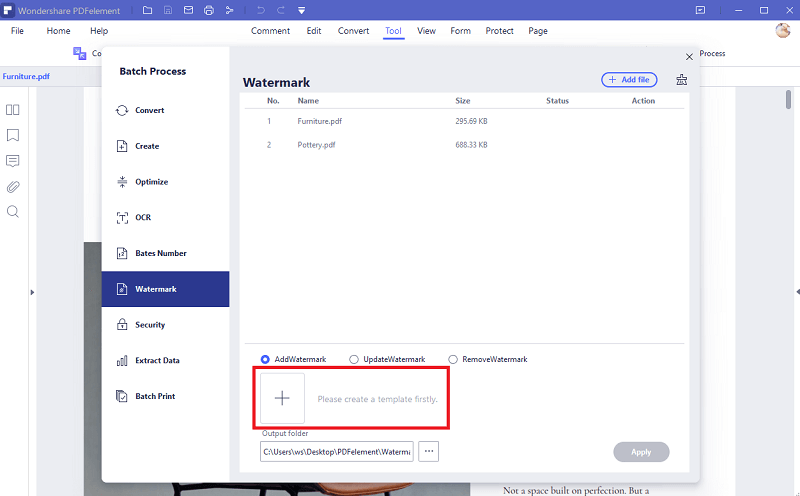The image size is (800, 496).
Task: Click the Wondershare PDFelement logo icon
Action: [x=8, y=10]
